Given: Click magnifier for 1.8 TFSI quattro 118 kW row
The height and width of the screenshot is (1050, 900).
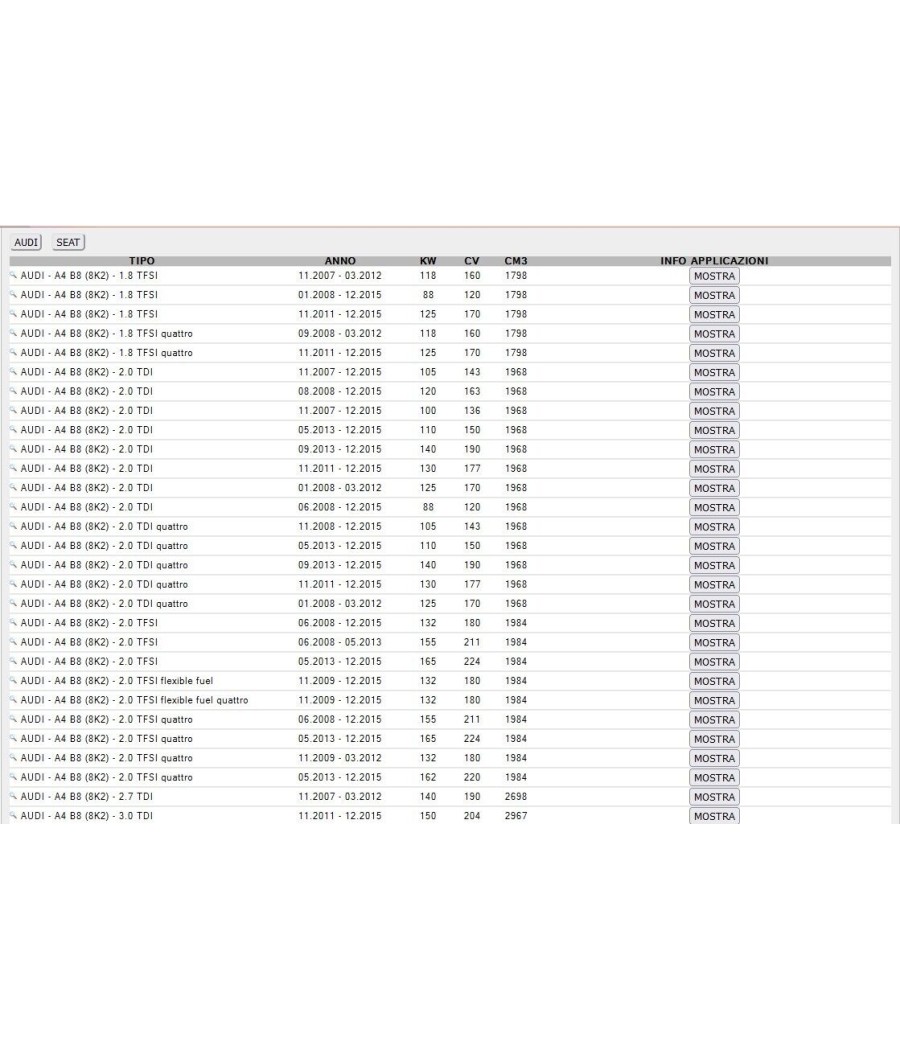Looking at the screenshot, I should coord(13,333).
